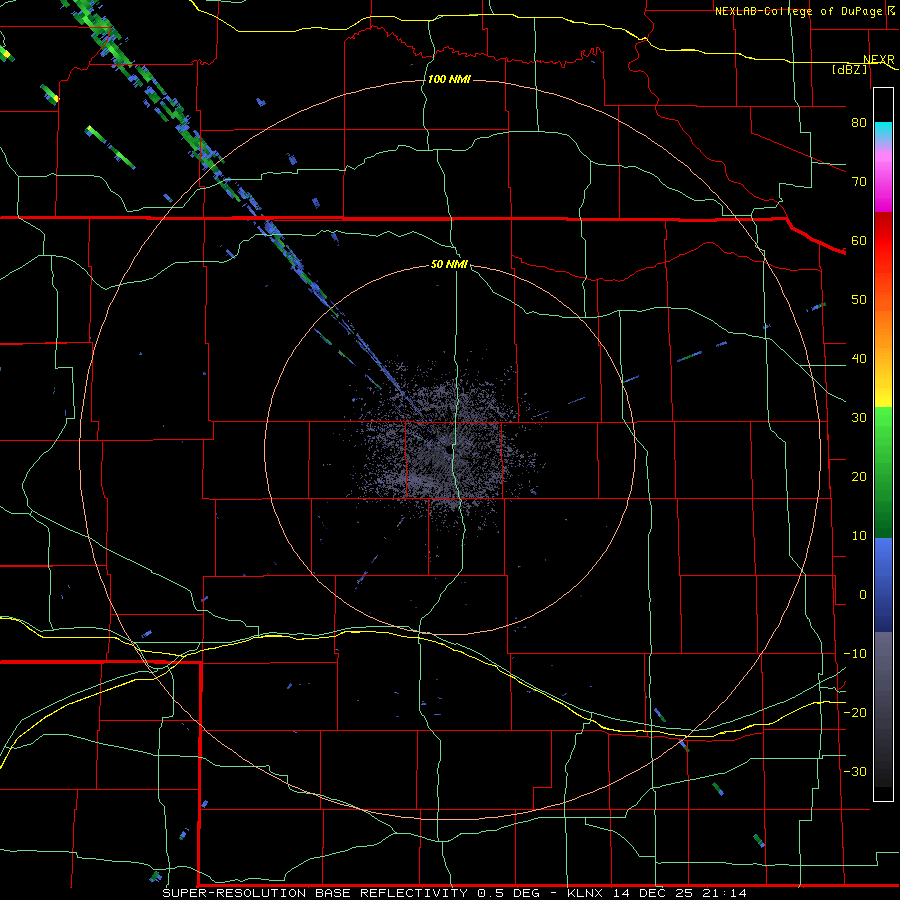The width and height of the screenshot is (900, 900).
Task: Click the -10 dBZ scale value
Action: [855, 654]
